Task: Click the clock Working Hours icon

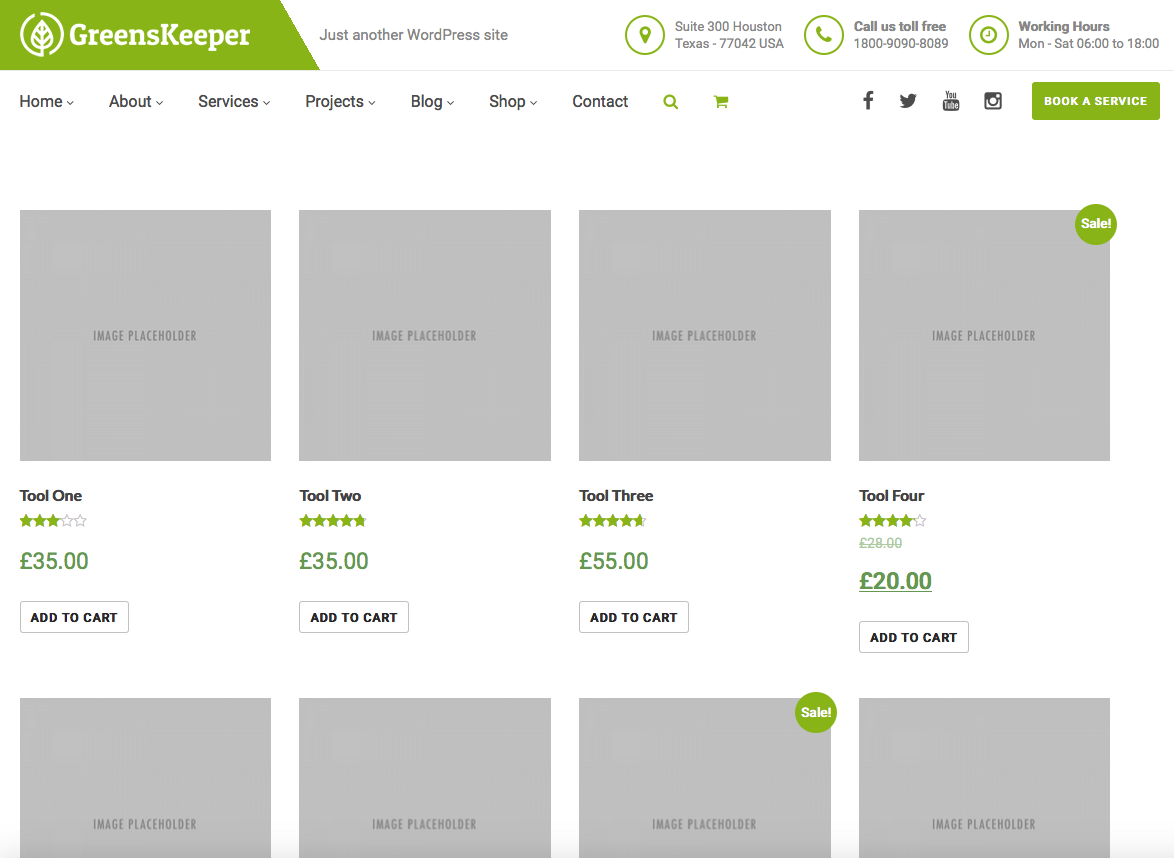Action: pos(988,34)
